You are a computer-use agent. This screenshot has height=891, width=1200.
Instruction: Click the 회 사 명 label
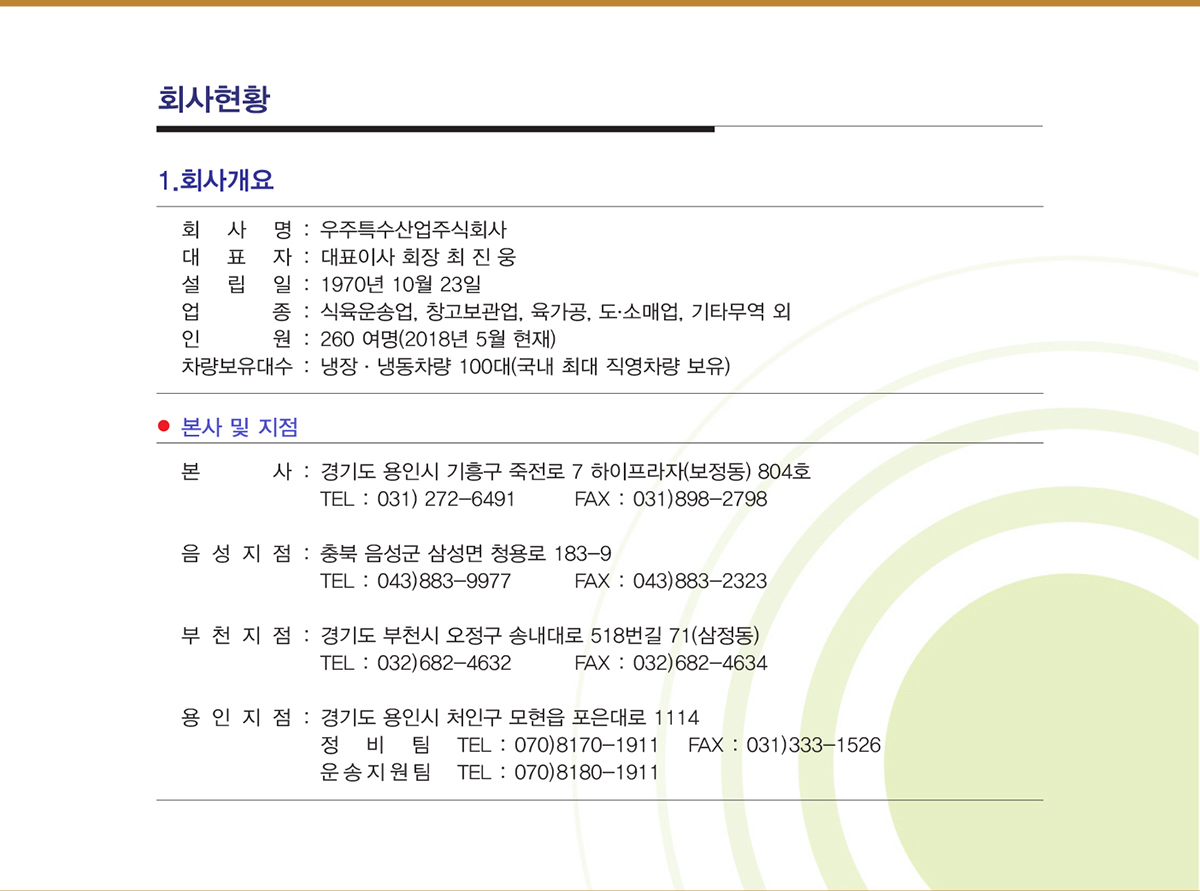236,229
